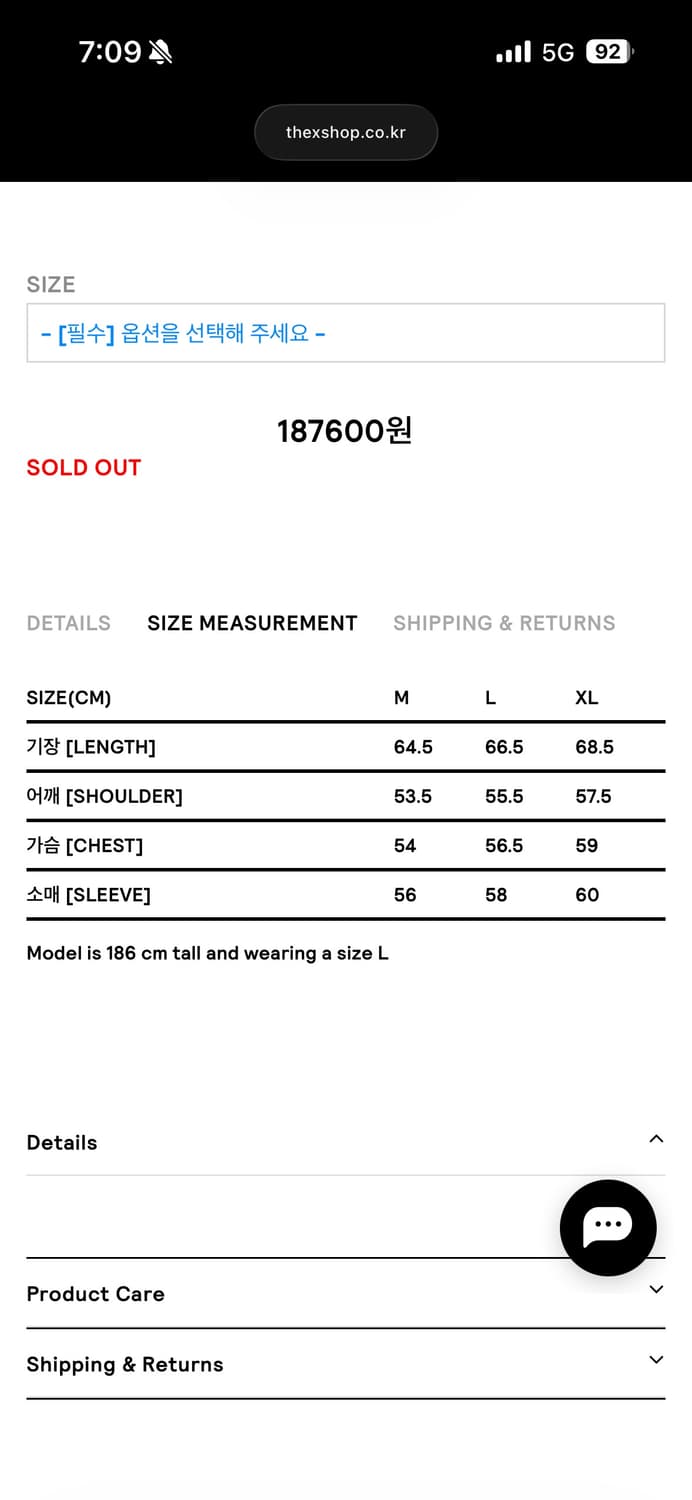Tap the Shipping & Returns accordion heading
692x1500 pixels.
[125, 1365]
